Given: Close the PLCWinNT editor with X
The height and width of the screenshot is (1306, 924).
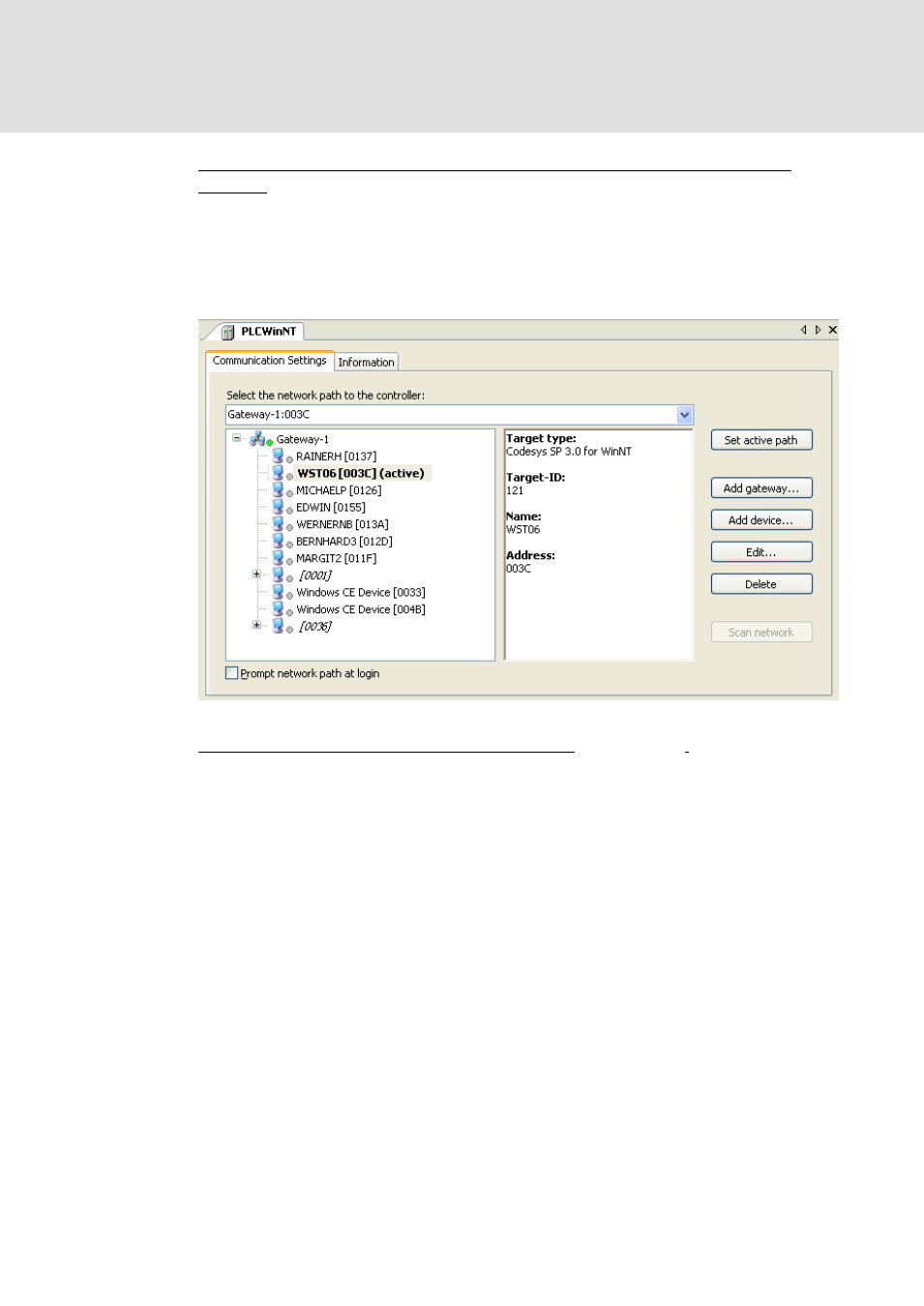Looking at the screenshot, I should (x=833, y=330).
